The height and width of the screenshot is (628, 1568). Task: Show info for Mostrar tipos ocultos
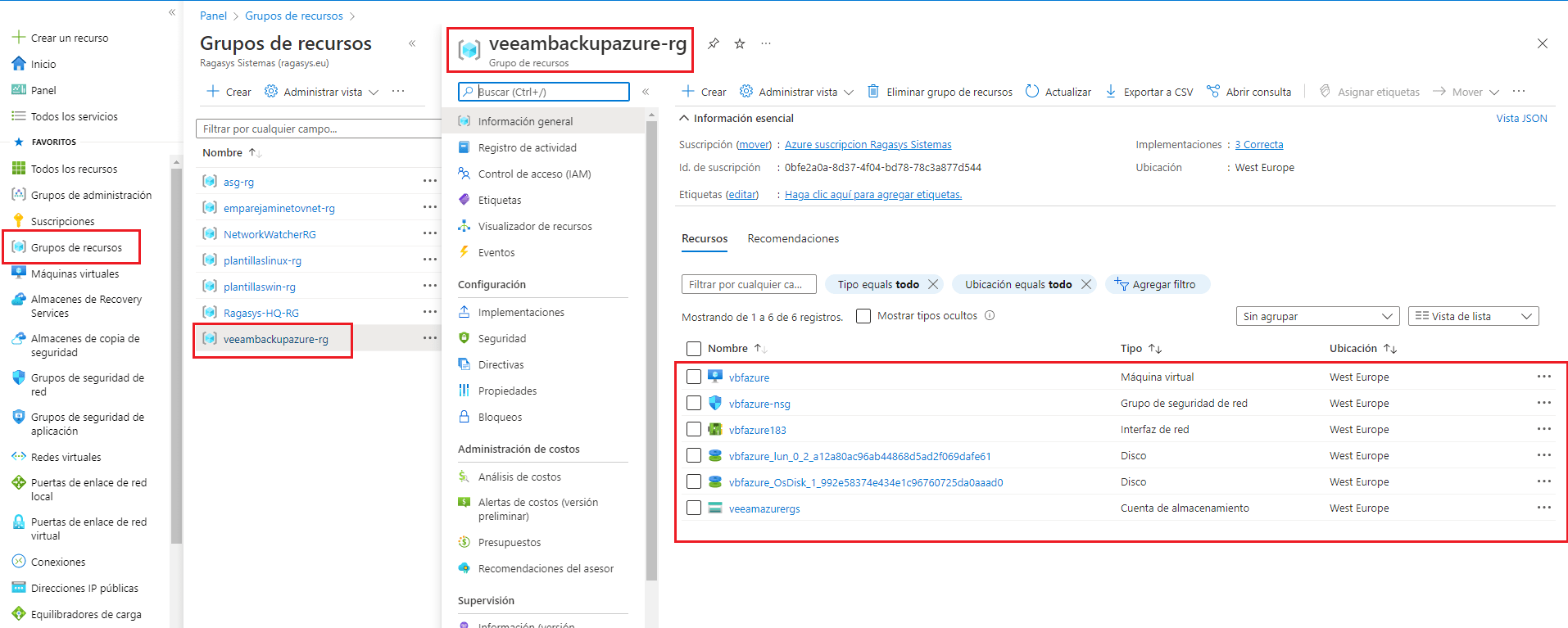[990, 315]
